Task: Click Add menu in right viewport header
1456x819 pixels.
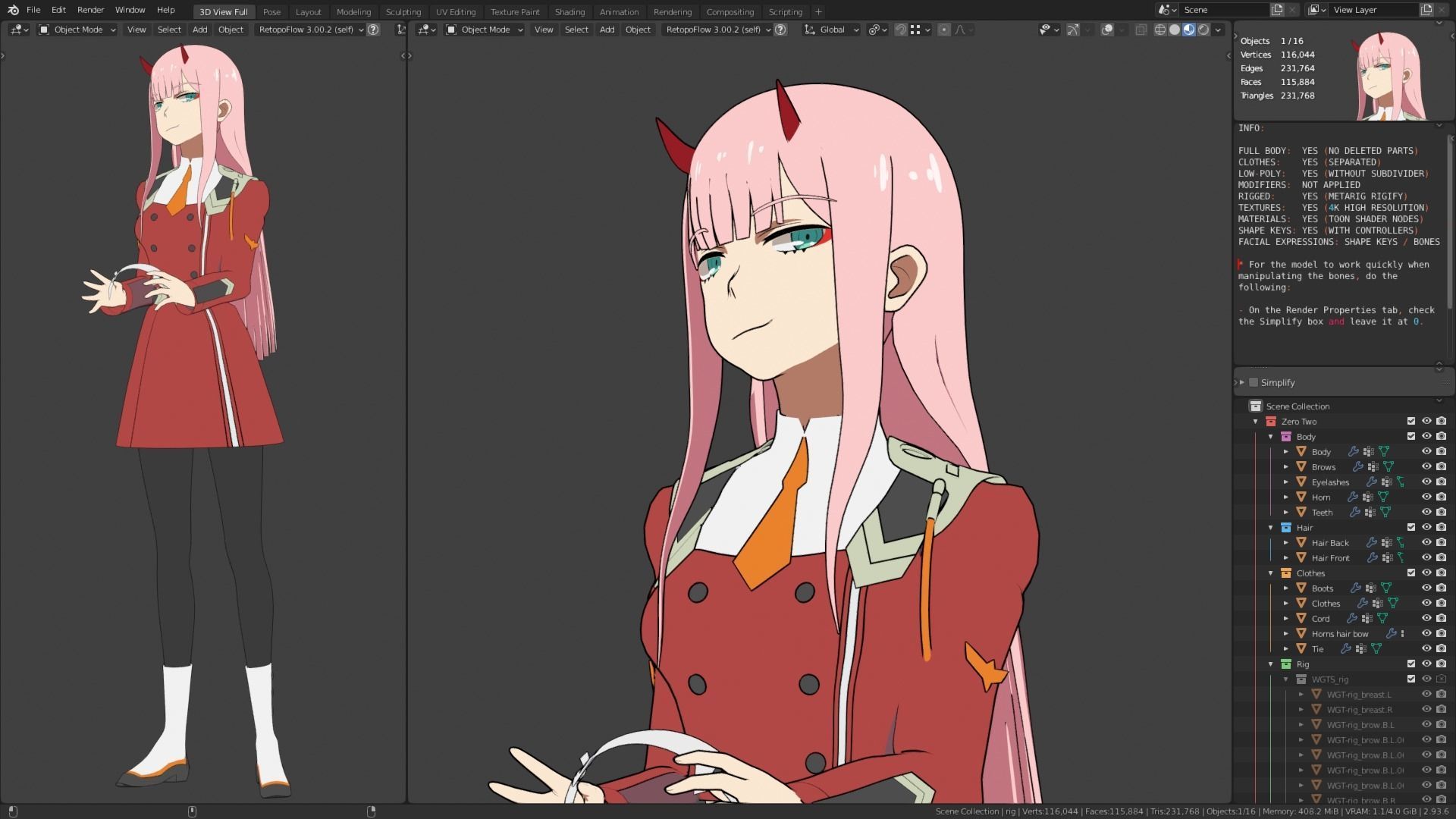Action: point(607,30)
